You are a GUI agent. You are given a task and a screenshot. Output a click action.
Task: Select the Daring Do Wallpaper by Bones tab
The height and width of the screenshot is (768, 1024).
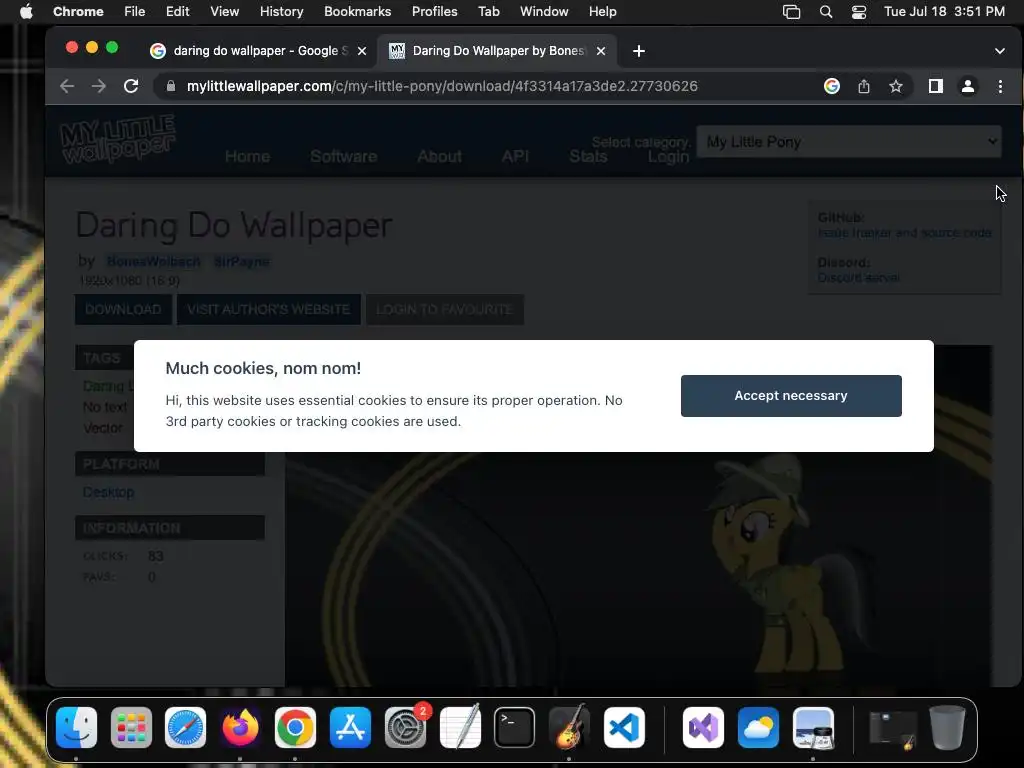coord(498,51)
